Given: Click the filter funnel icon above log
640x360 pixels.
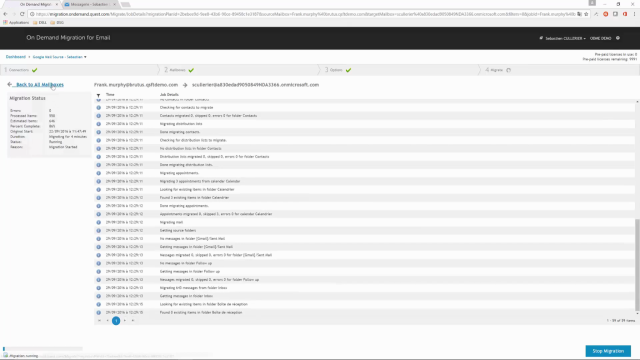Looking at the screenshot, I should click(x=98, y=95).
